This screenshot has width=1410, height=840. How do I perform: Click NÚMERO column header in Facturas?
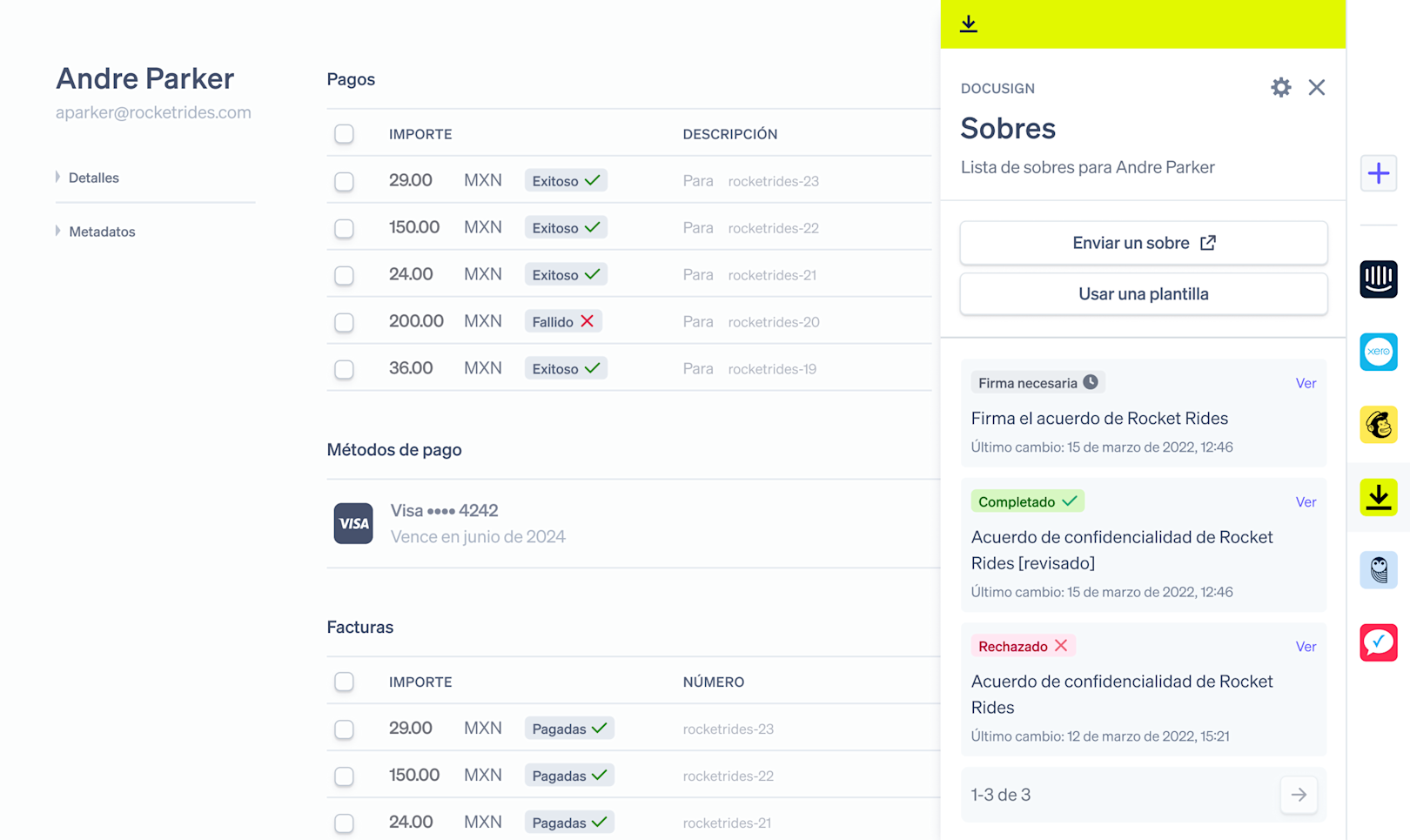[x=714, y=682]
